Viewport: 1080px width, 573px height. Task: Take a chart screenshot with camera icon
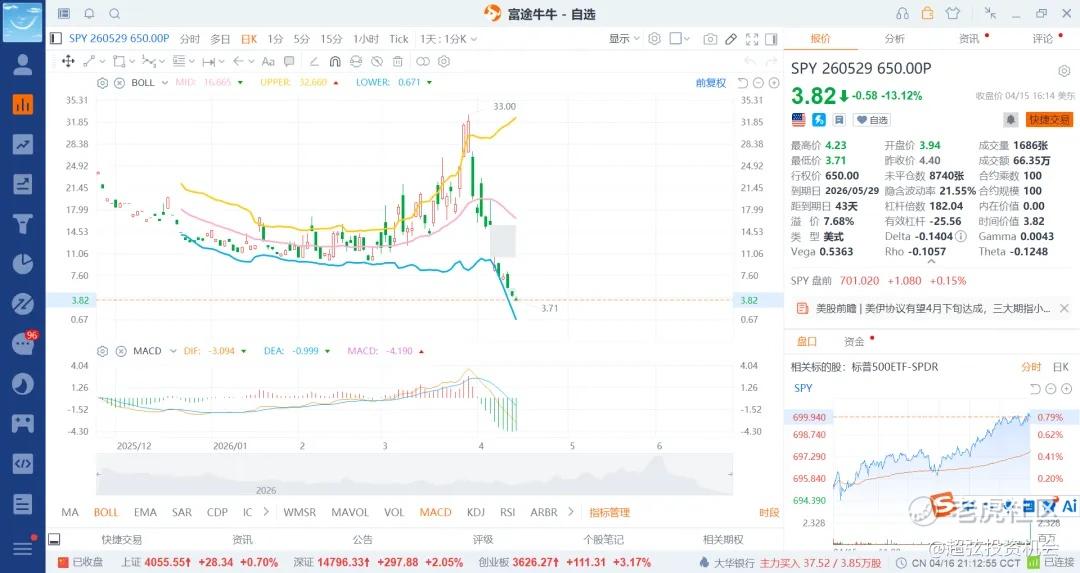pyautogui.click(x=710, y=39)
